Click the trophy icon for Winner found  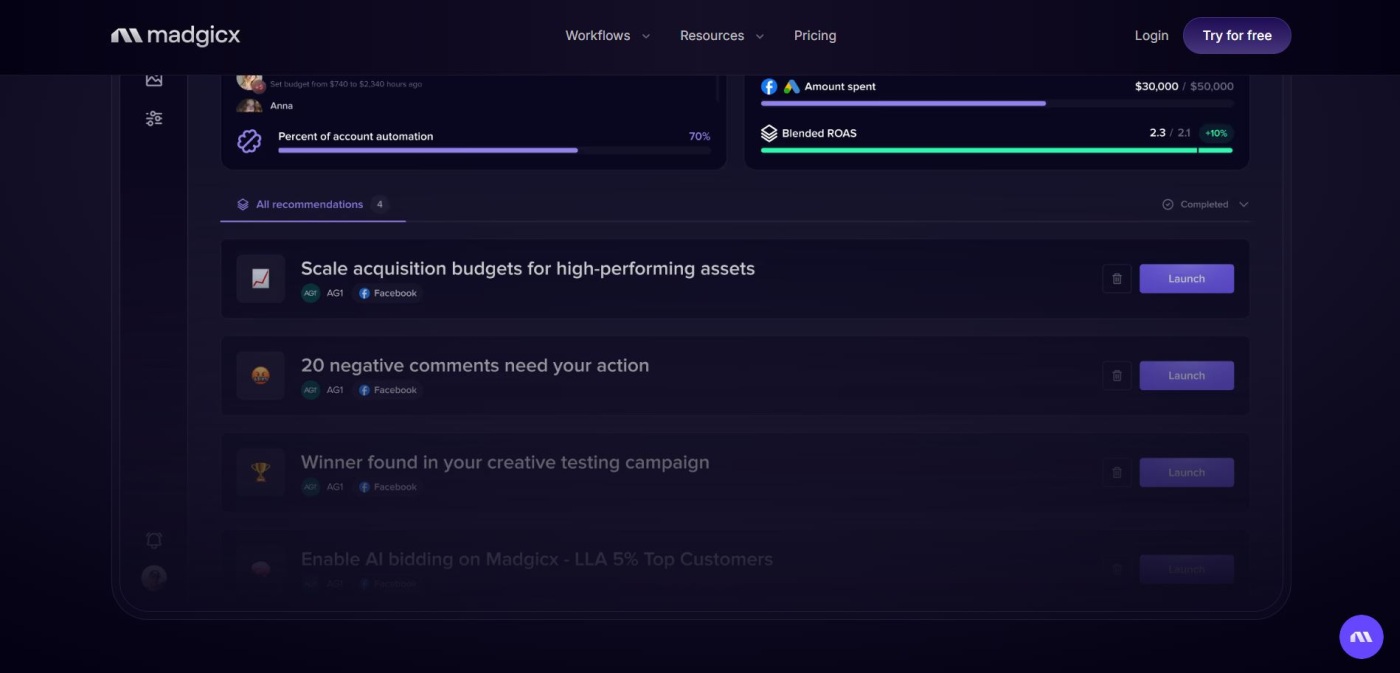click(x=261, y=473)
